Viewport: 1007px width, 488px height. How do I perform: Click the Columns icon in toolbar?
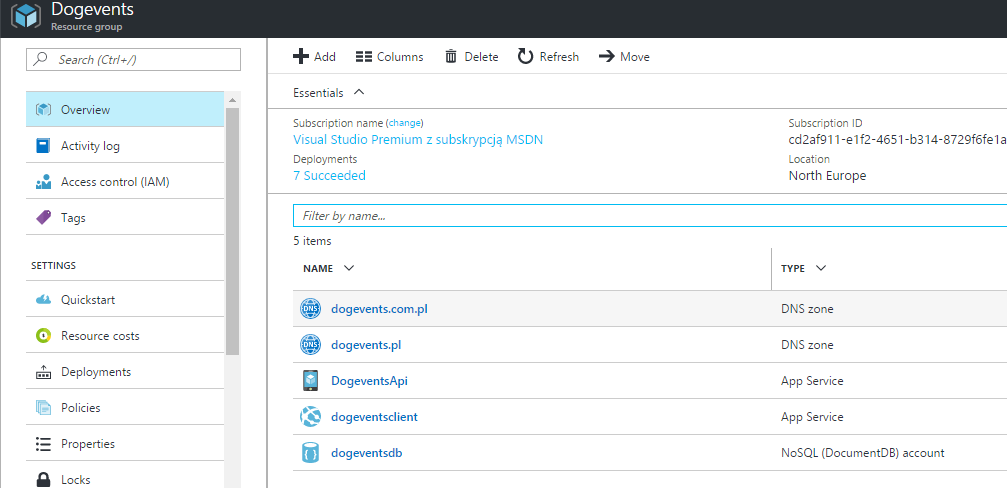(x=364, y=57)
